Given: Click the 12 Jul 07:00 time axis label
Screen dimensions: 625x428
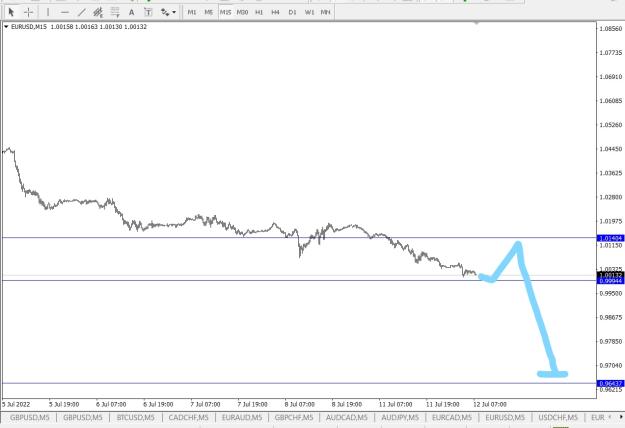Looking at the screenshot, I should (x=490, y=404).
